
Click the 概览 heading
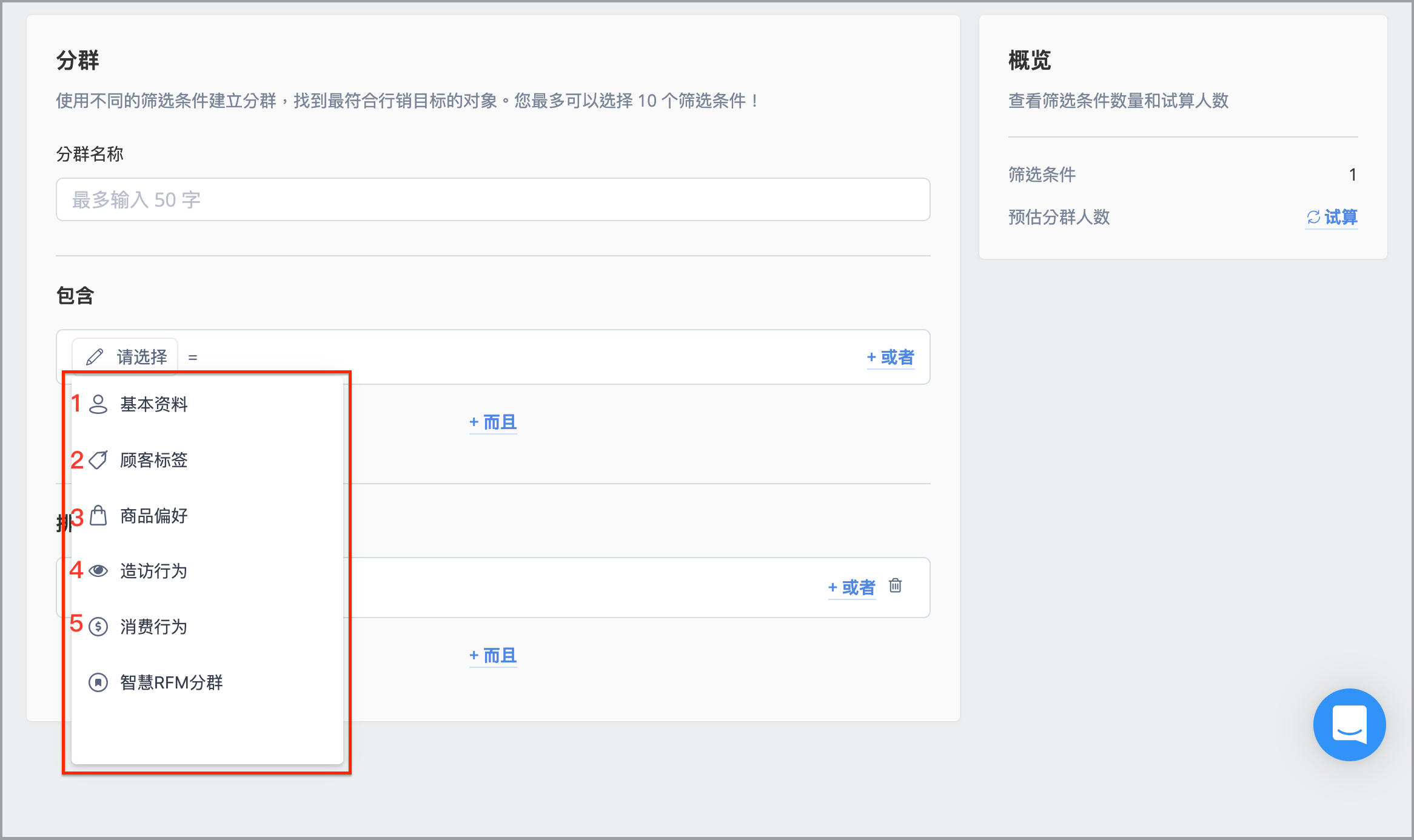[1030, 61]
